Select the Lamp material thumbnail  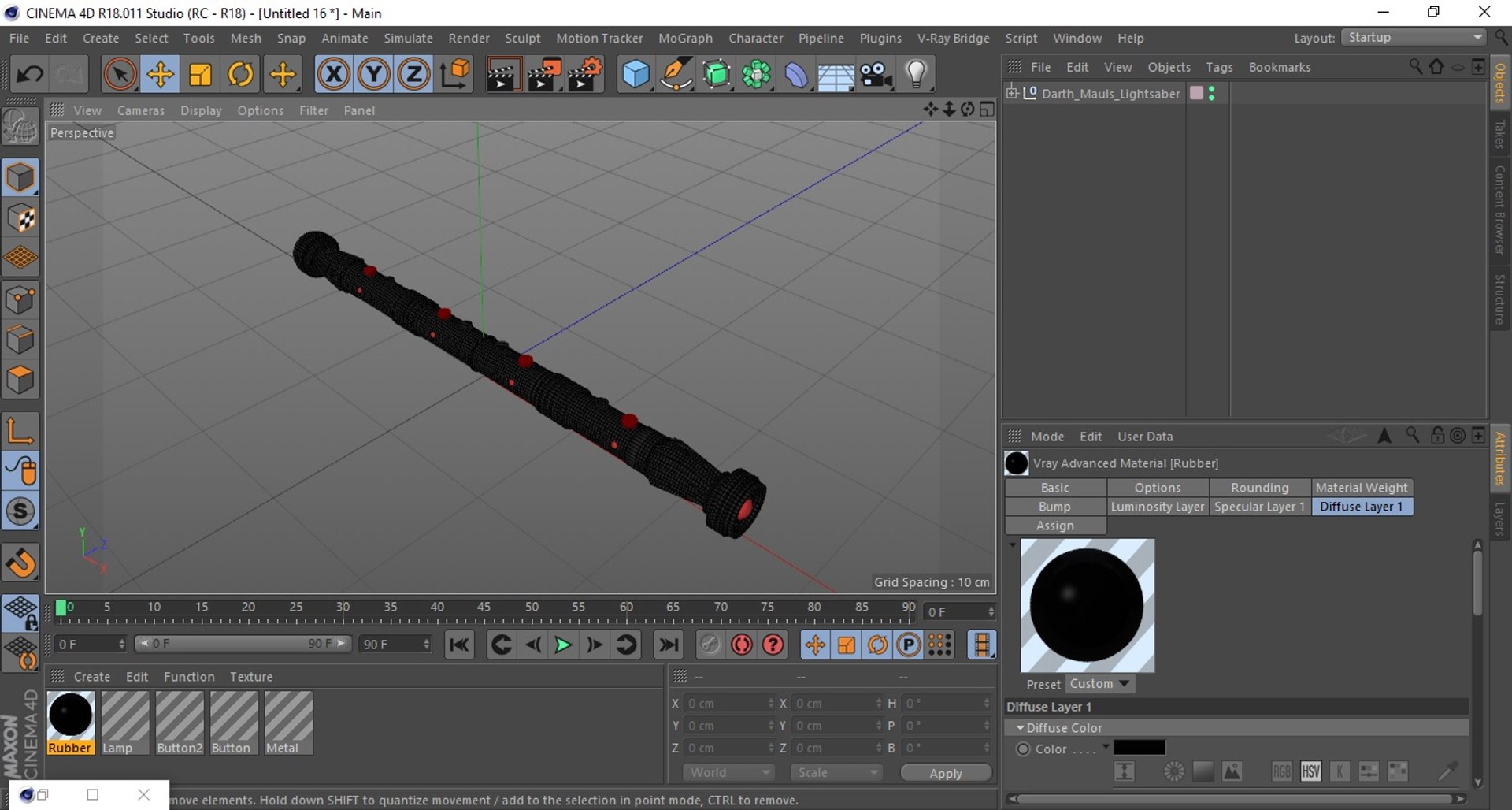point(125,723)
